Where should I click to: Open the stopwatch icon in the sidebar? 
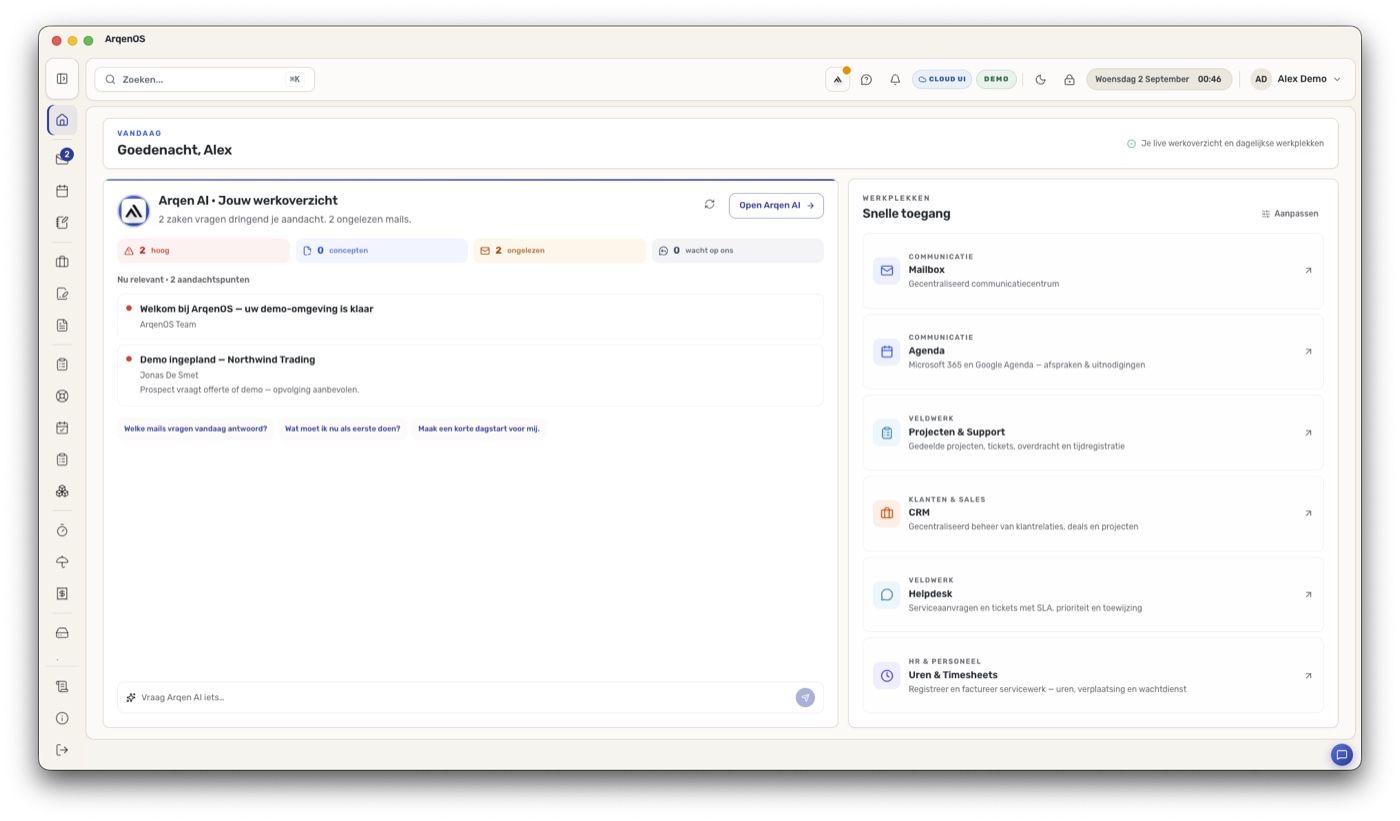(x=62, y=530)
